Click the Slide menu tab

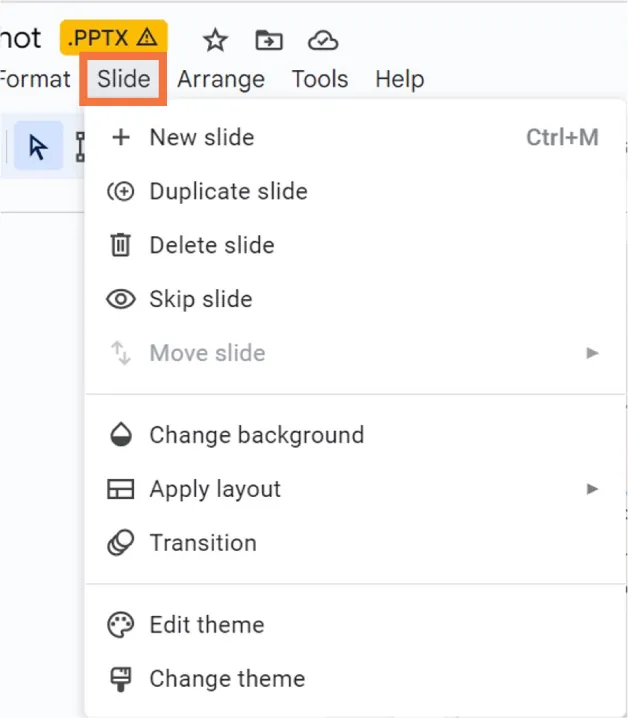(x=123, y=79)
